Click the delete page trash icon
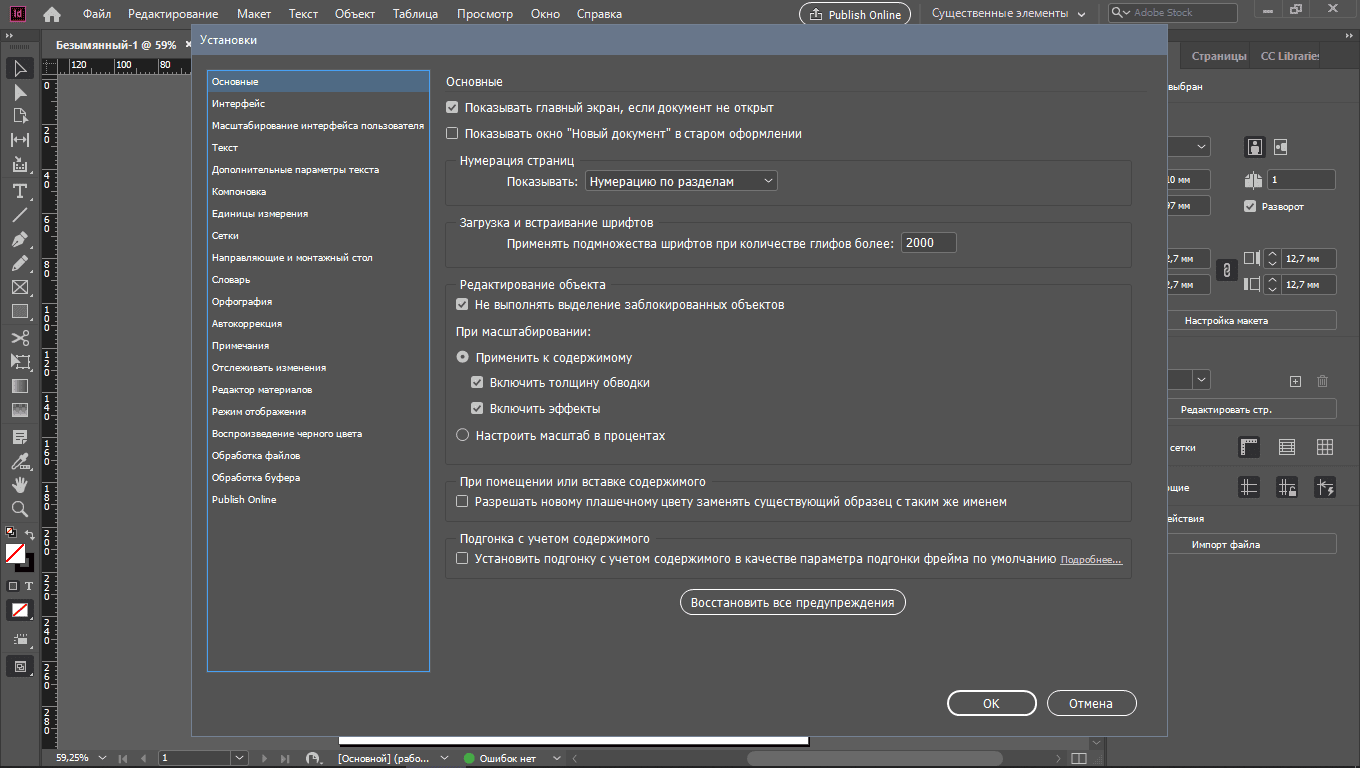Image resolution: width=1360 pixels, height=768 pixels. (x=1322, y=381)
